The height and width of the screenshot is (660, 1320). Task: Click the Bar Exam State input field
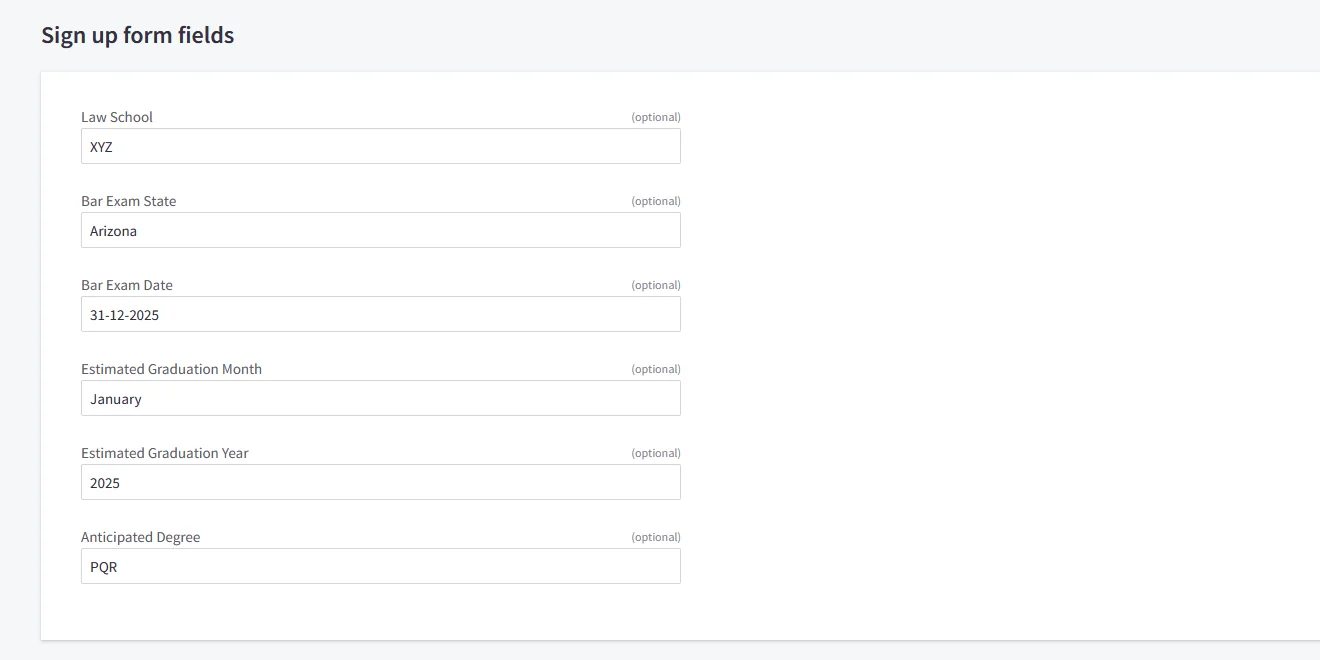[x=380, y=230]
